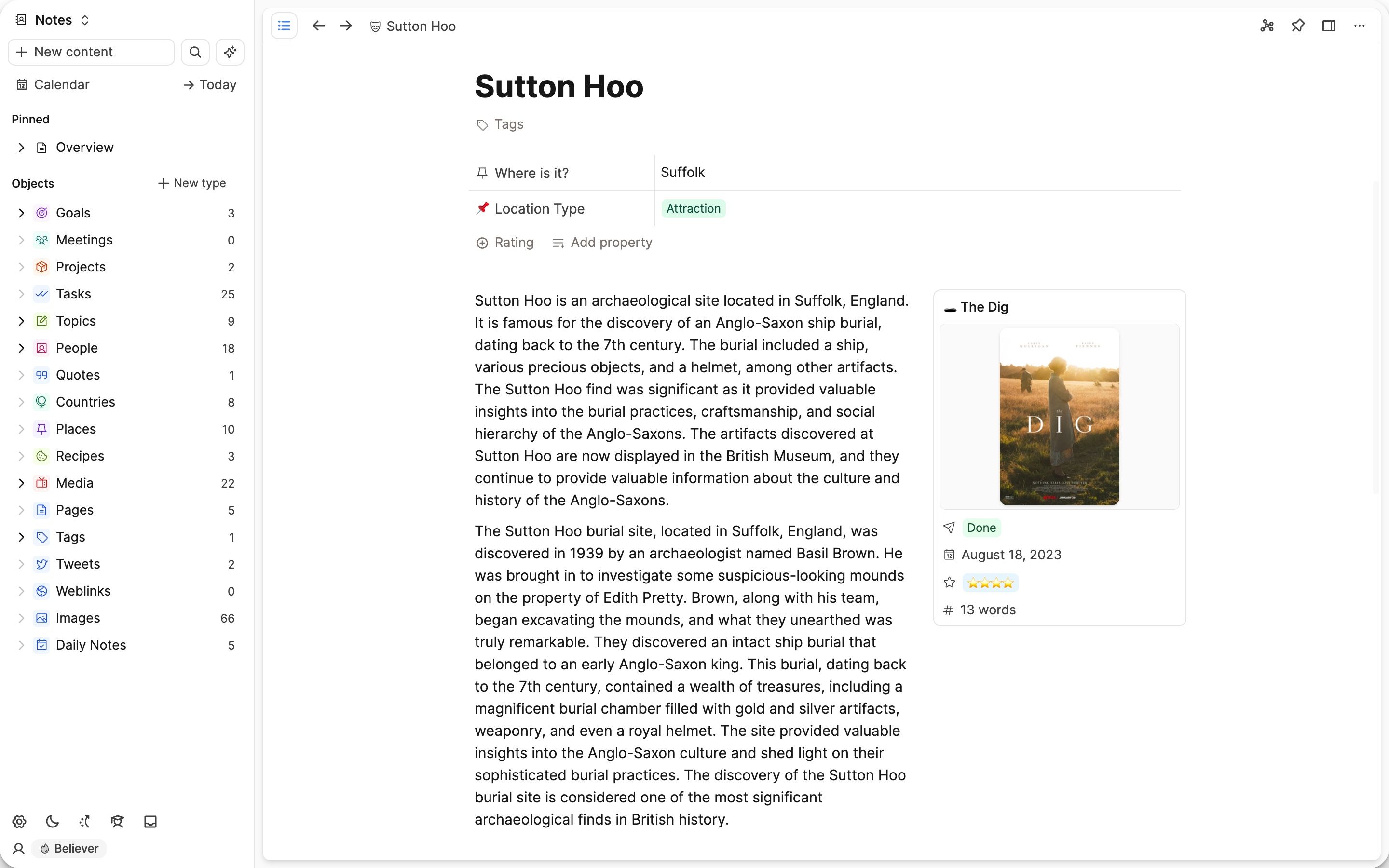Toggle dark mode with the moon icon
This screenshot has width=1389, height=868.
coord(52,822)
